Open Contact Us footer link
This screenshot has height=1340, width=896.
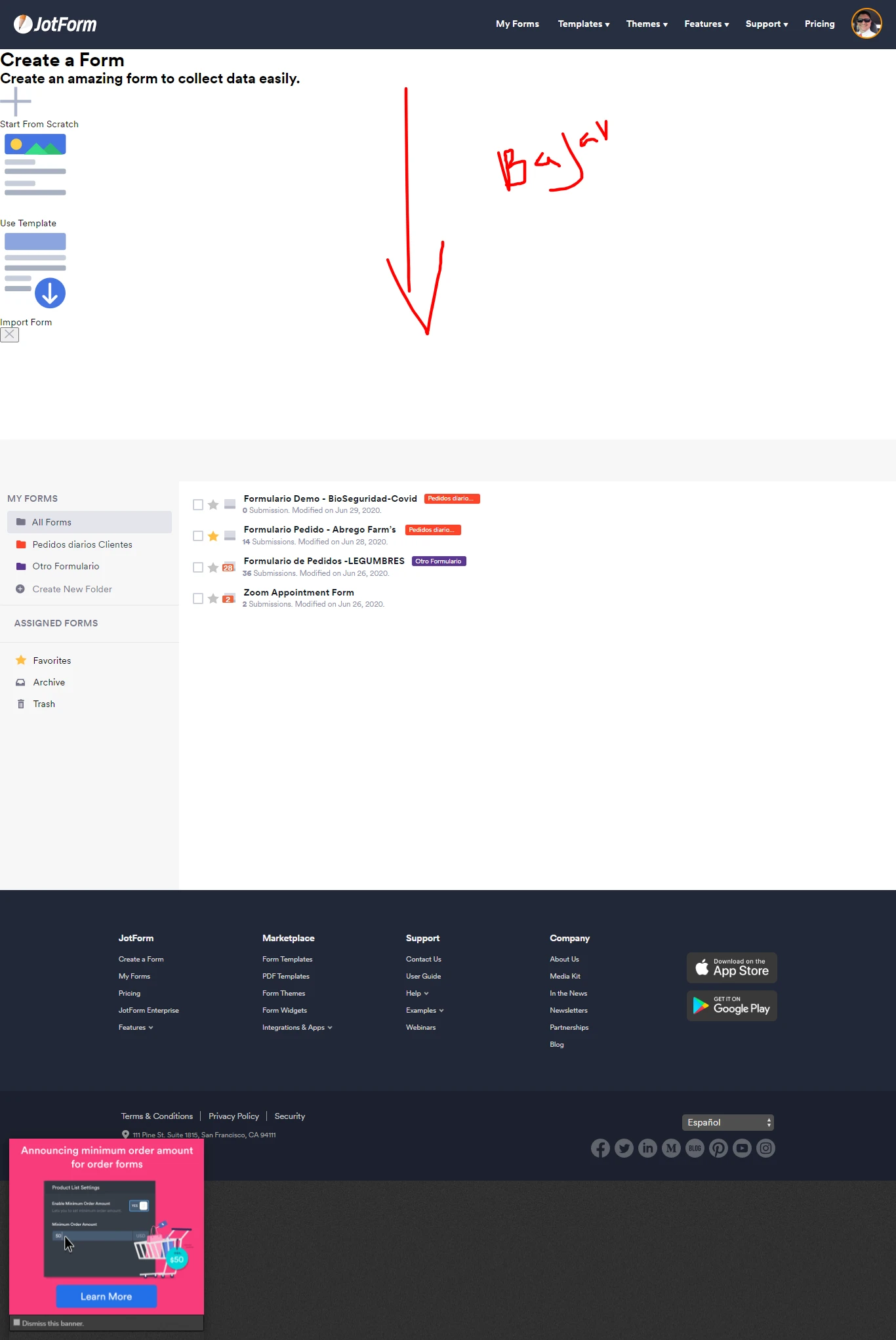pyautogui.click(x=423, y=959)
